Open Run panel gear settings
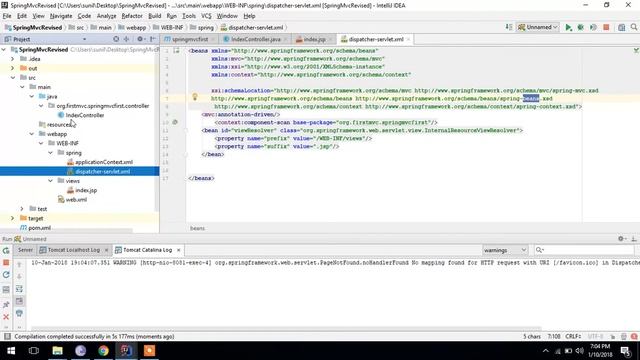Viewport: 640px width, 360px height. pos(621,239)
